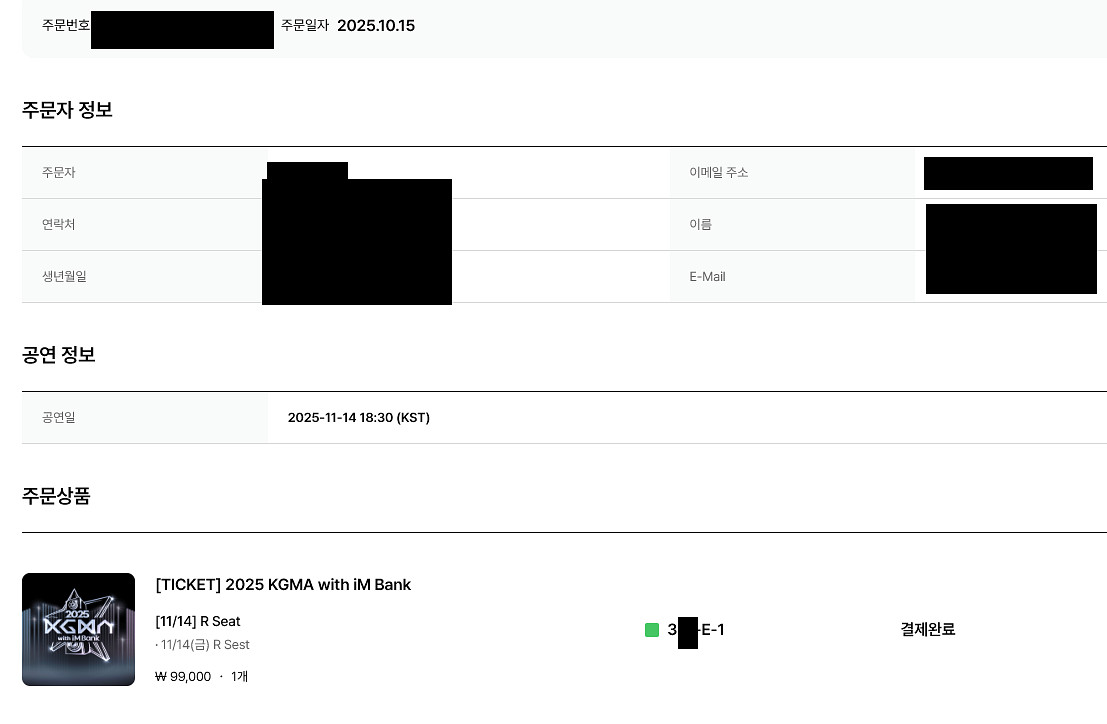The height and width of the screenshot is (724, 1107).
Task: Click the 주문상품 section heading
Action: coord(56,496)
